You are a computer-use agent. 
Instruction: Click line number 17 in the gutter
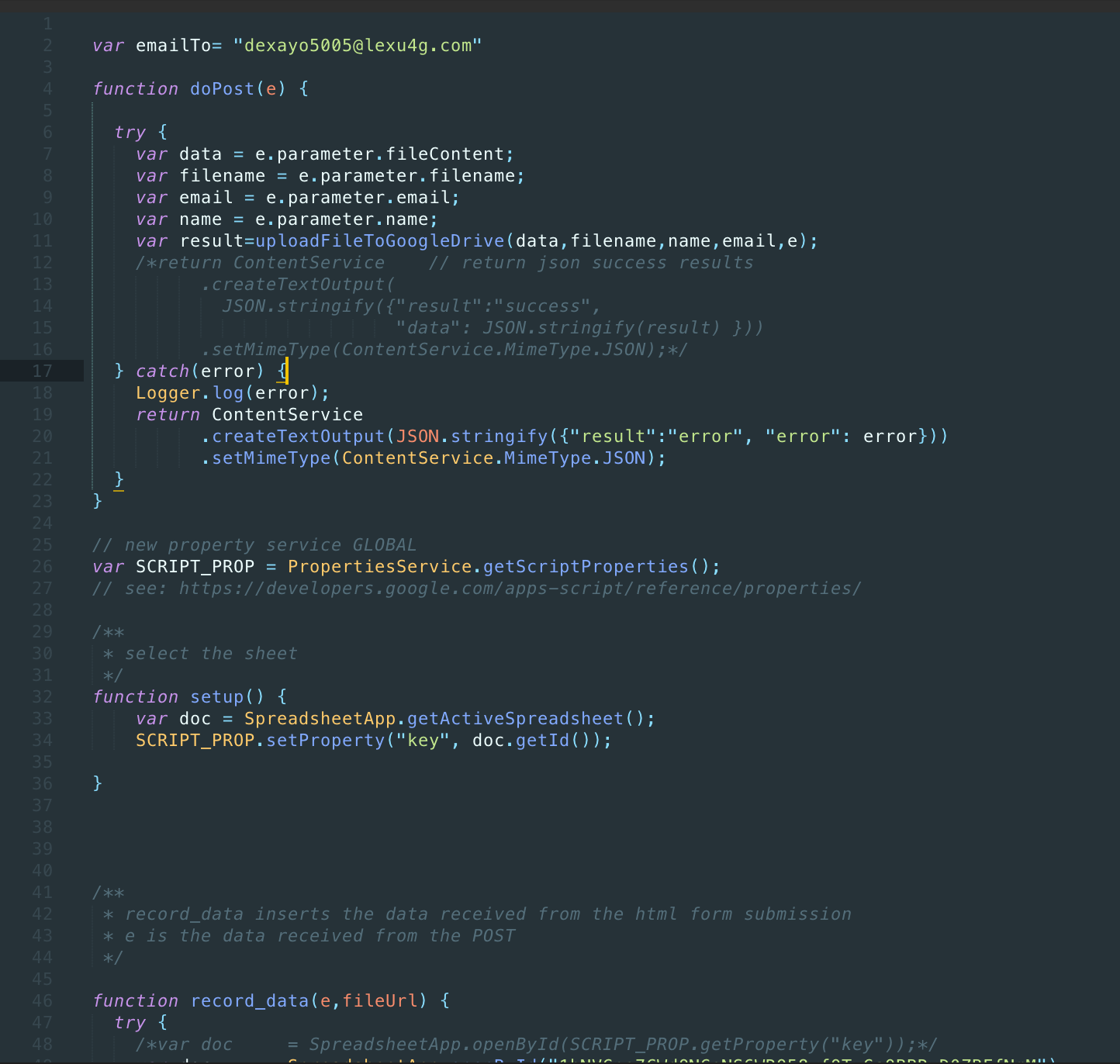(42, 371)
